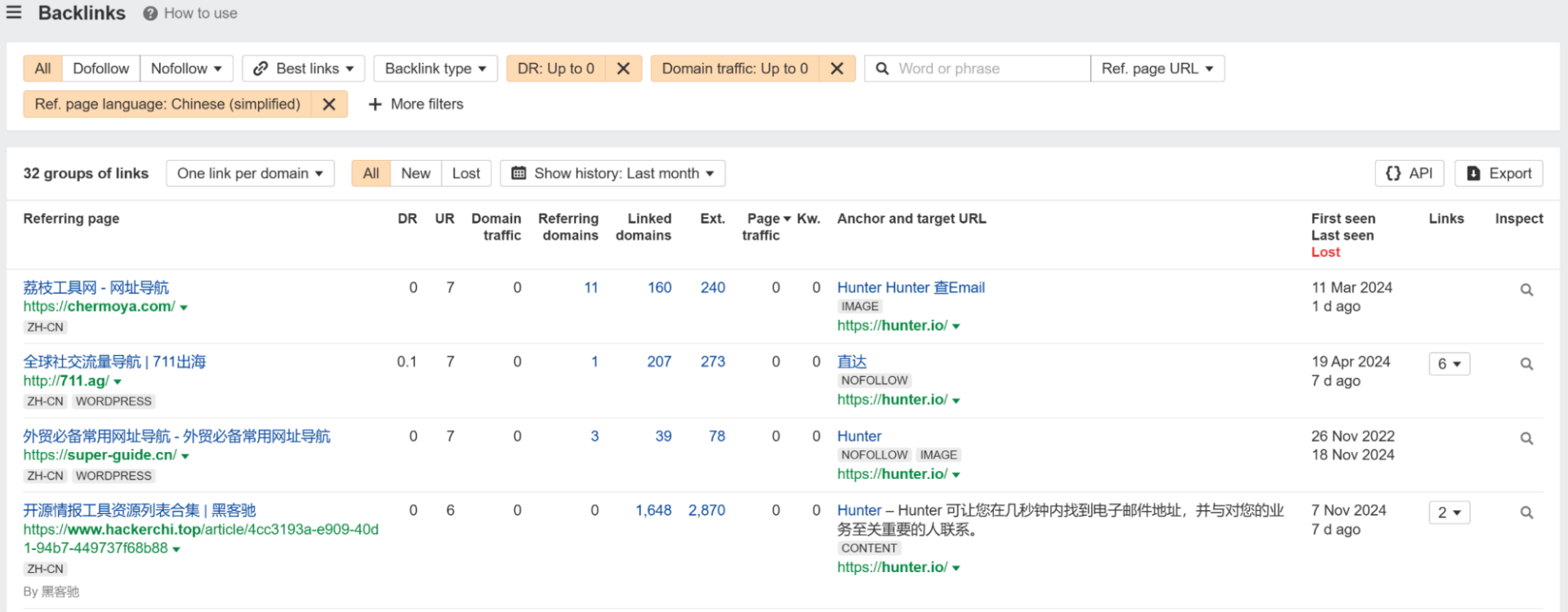Select the New links tab
The height and width of the screenshot is (612, 1568).
click(416, 173)
